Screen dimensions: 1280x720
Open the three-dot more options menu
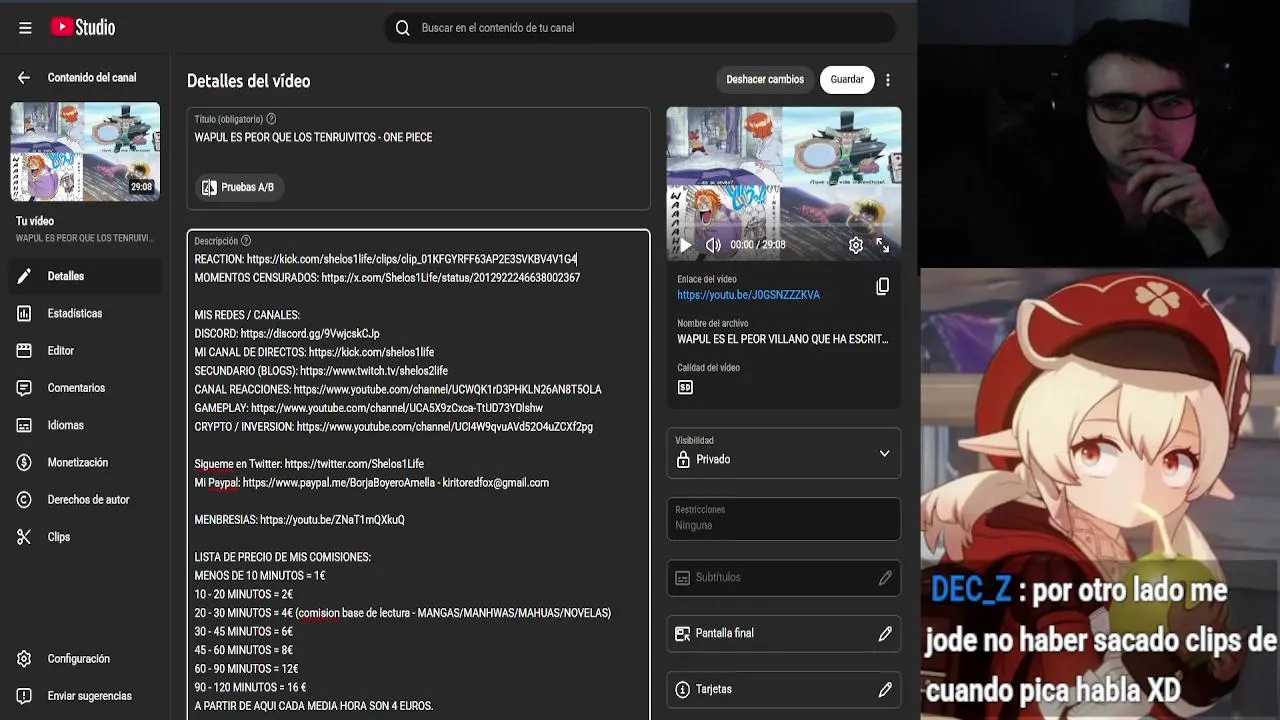click(888, 80)
